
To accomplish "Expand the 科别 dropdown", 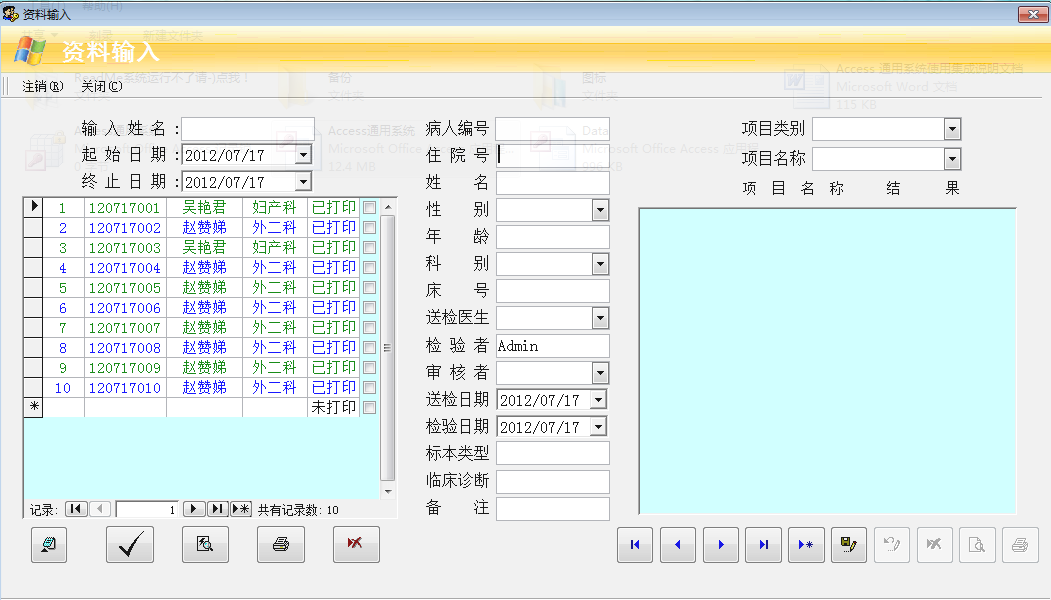I will 600,264.
